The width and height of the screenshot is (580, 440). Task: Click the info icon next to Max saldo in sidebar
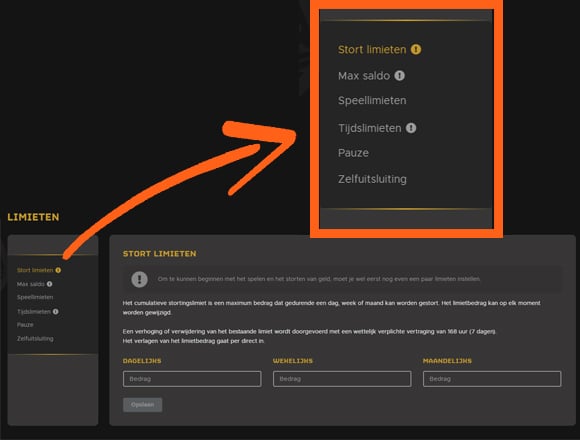pos(49,284)
